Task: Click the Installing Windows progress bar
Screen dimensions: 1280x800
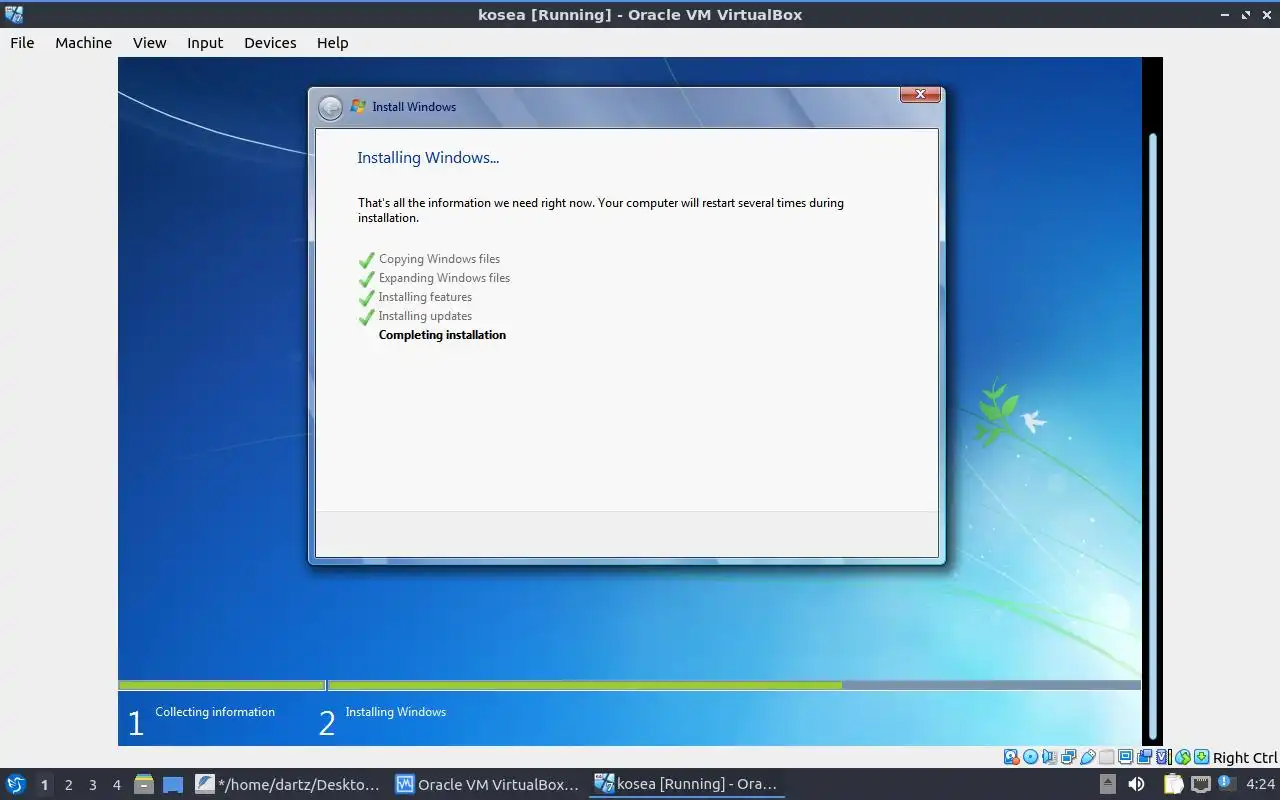Action: click(734, 686)
